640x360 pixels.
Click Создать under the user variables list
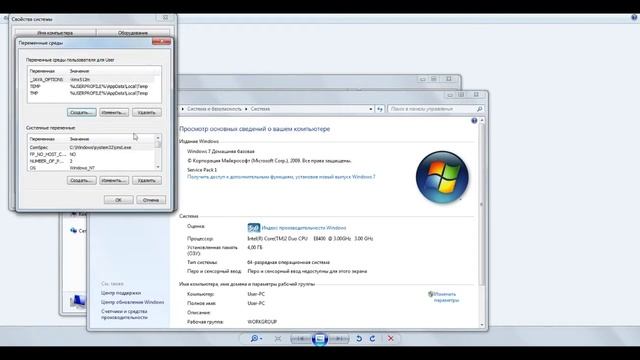coord(82,112)
